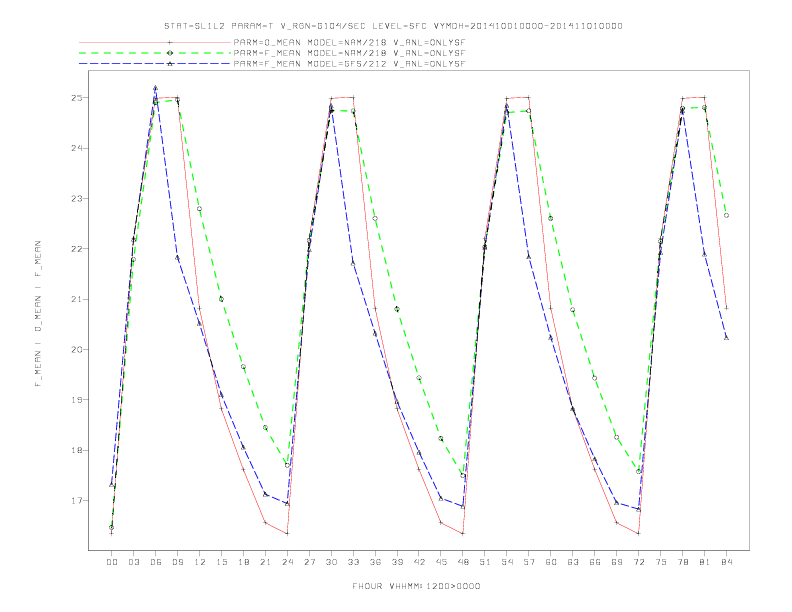
Task: Click the y-axis tick value 20
Action: tap(77, 349)
